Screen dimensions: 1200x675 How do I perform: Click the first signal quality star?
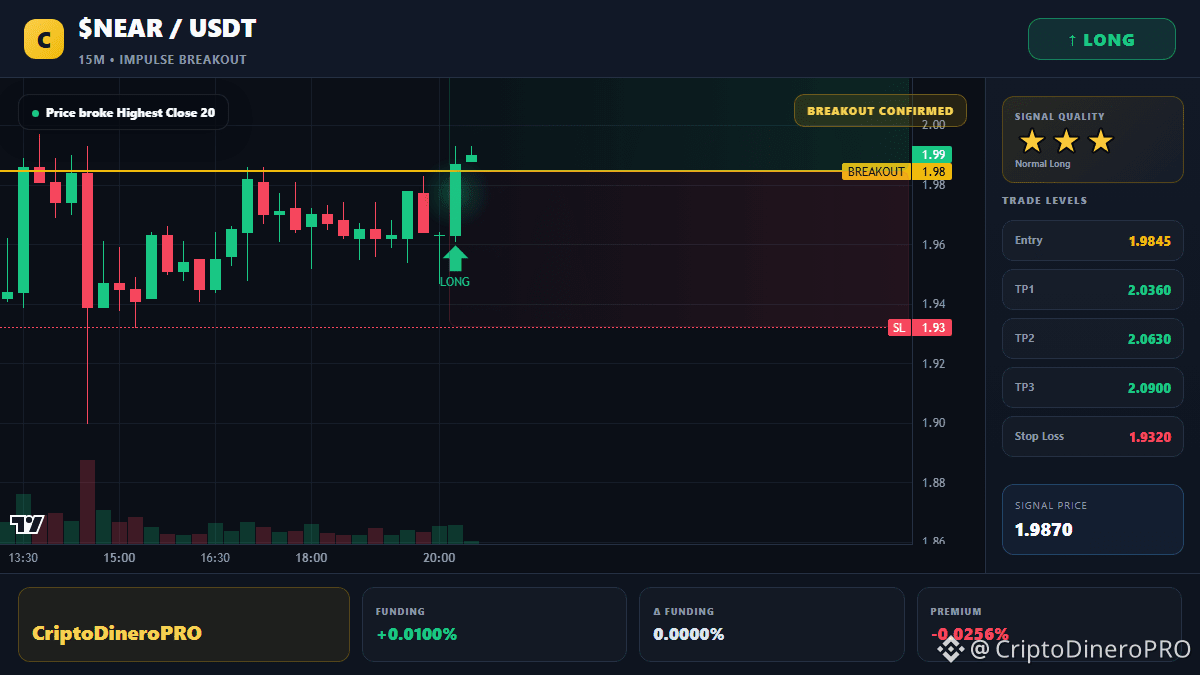coord(1032,142)
